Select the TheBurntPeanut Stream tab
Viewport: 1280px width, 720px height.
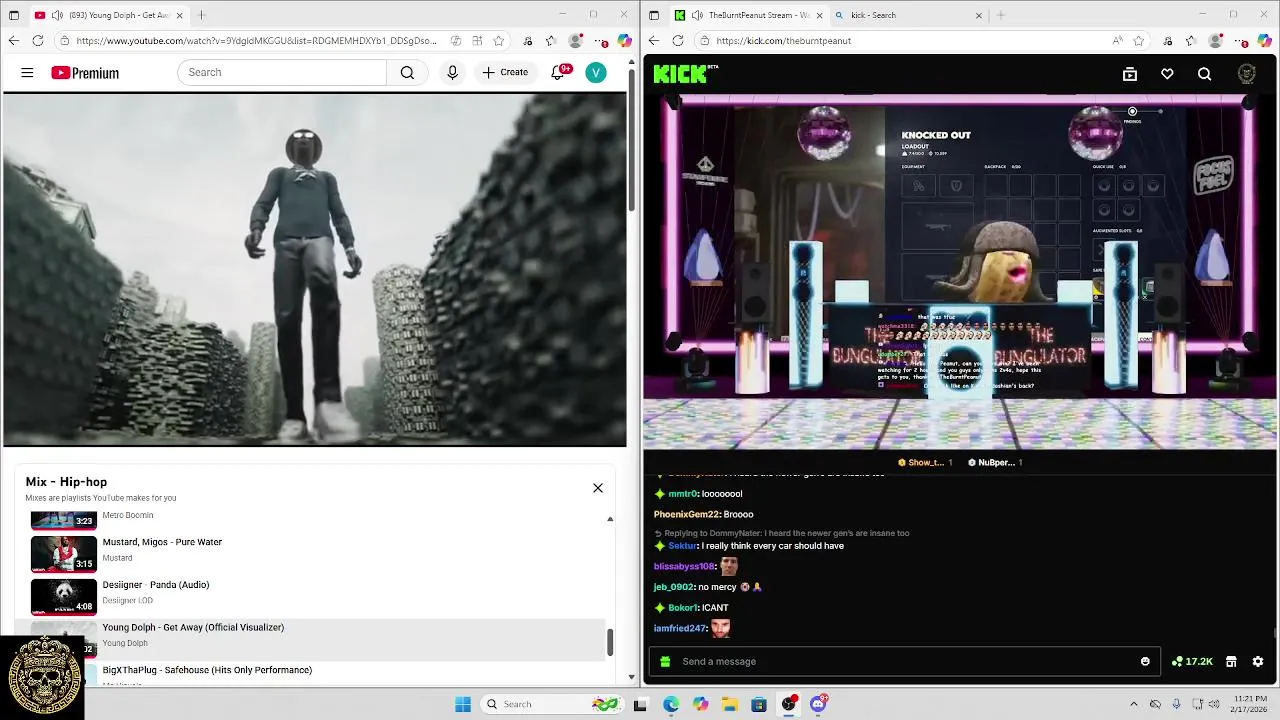(748, 15)
